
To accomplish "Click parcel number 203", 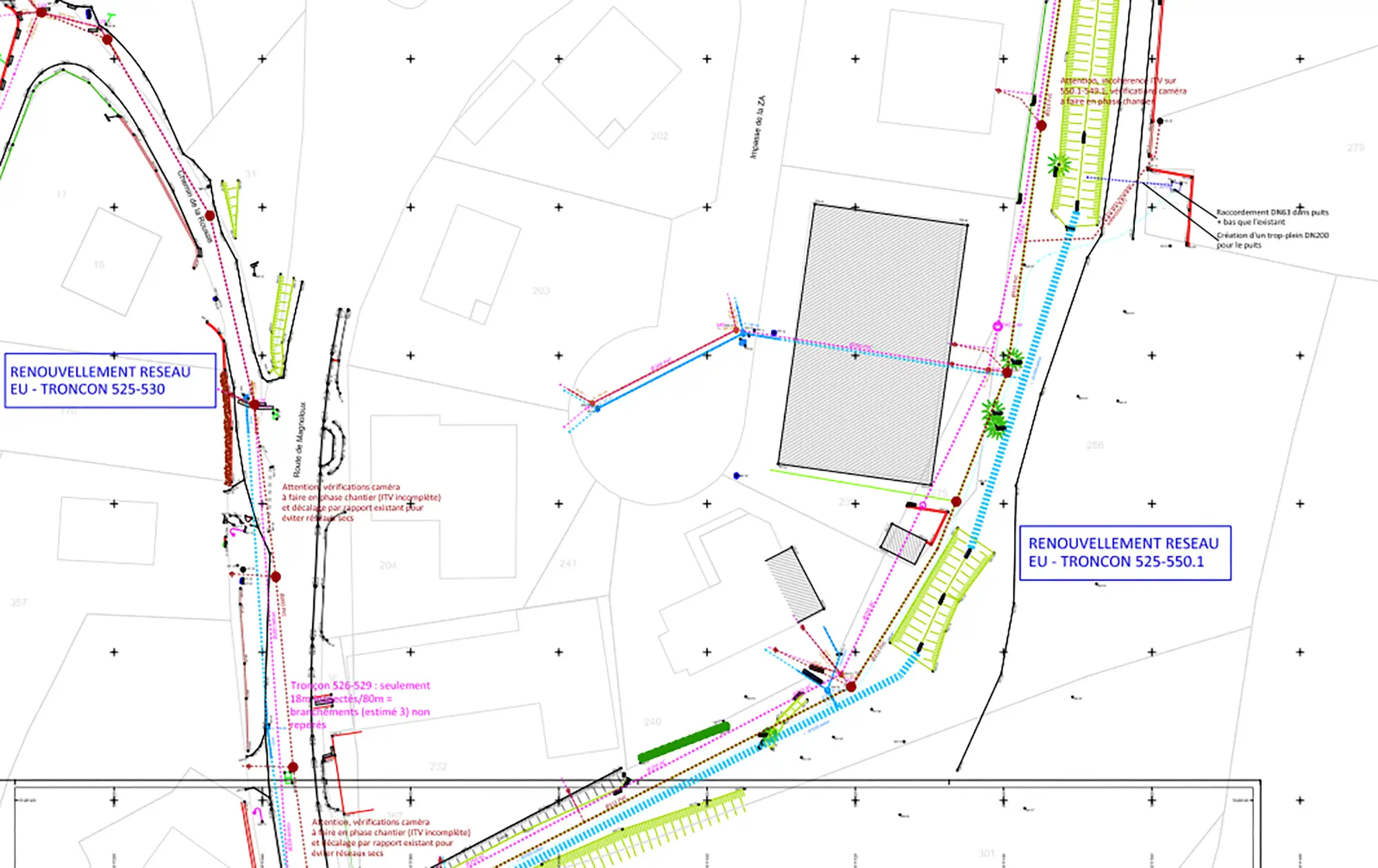I will coord(541,291).
